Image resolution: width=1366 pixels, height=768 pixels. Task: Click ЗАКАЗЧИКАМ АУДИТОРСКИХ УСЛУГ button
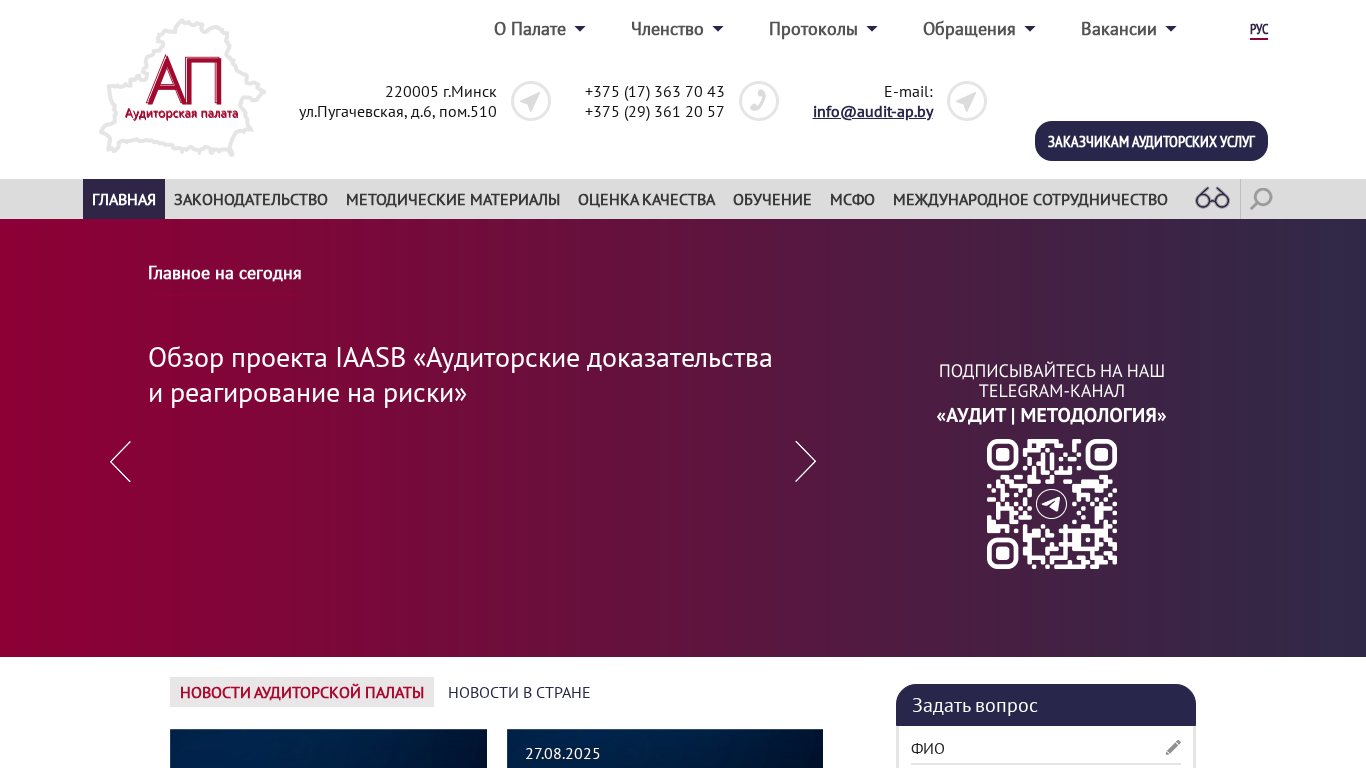(x=1151, y=141)
